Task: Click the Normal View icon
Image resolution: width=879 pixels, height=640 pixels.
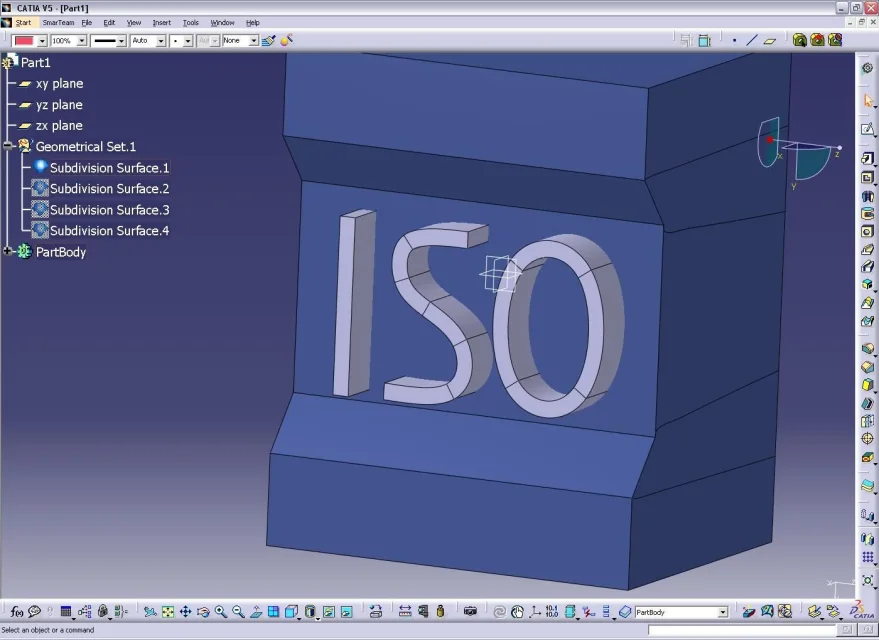Action: click(256, 611)
